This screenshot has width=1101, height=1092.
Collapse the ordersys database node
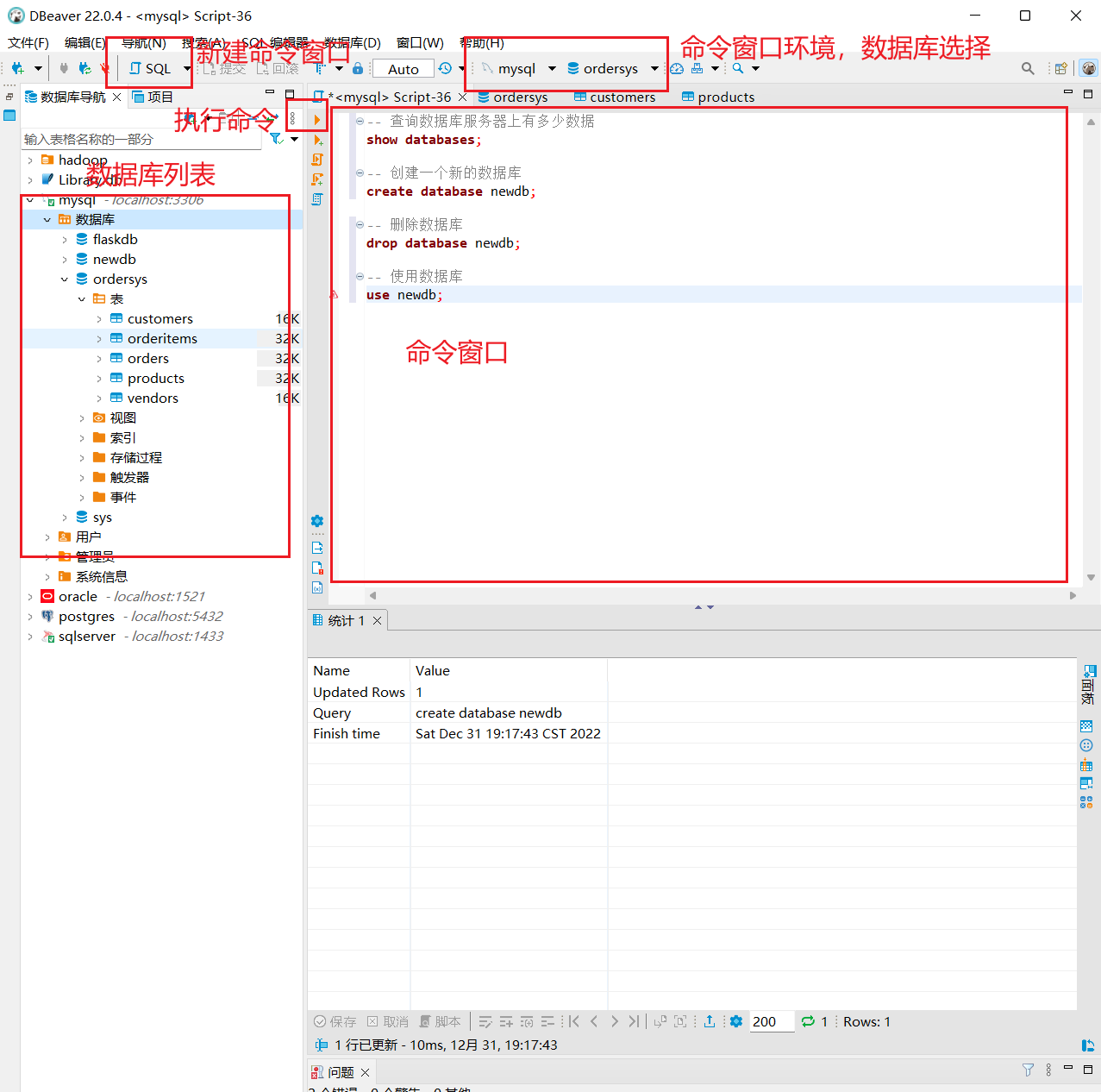click(x=65, y=279)
